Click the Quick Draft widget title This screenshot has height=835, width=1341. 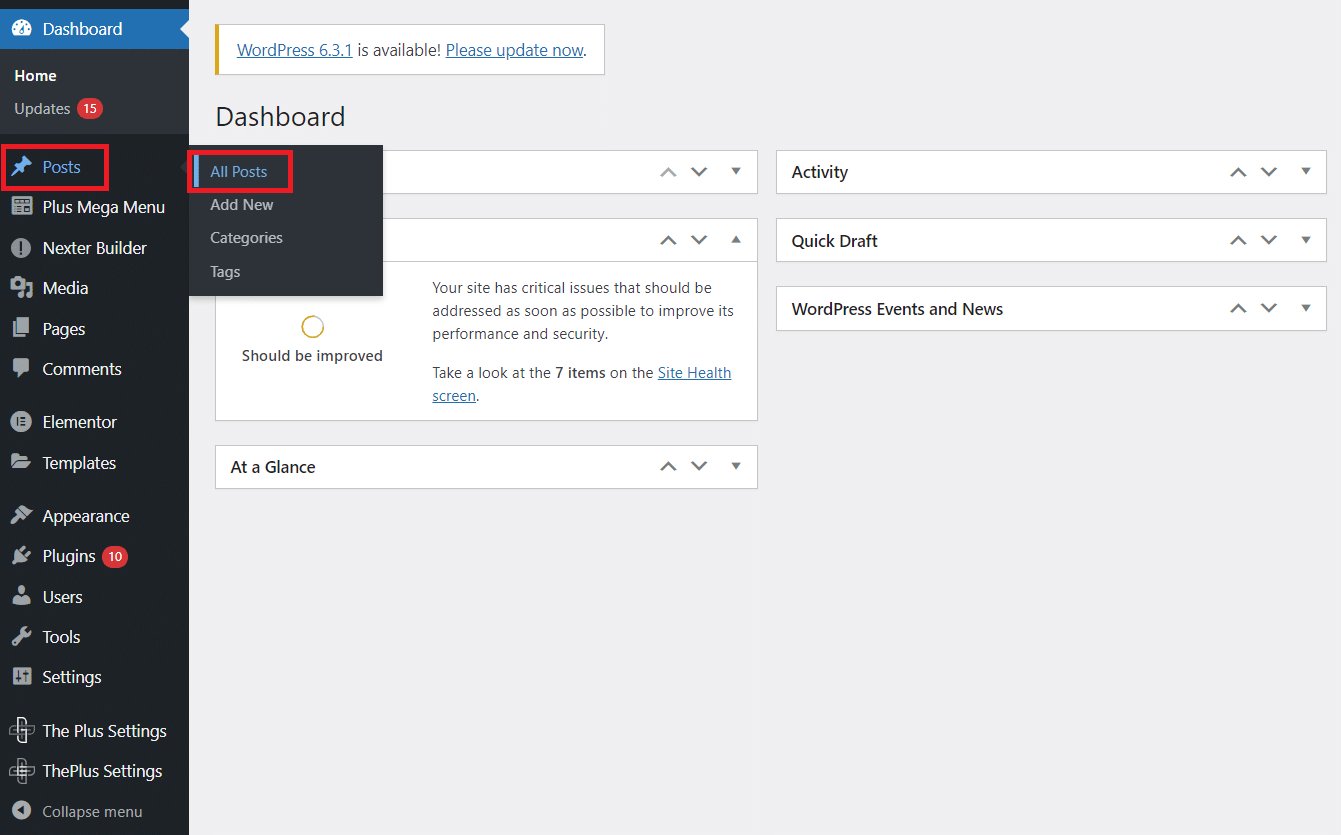835,241
